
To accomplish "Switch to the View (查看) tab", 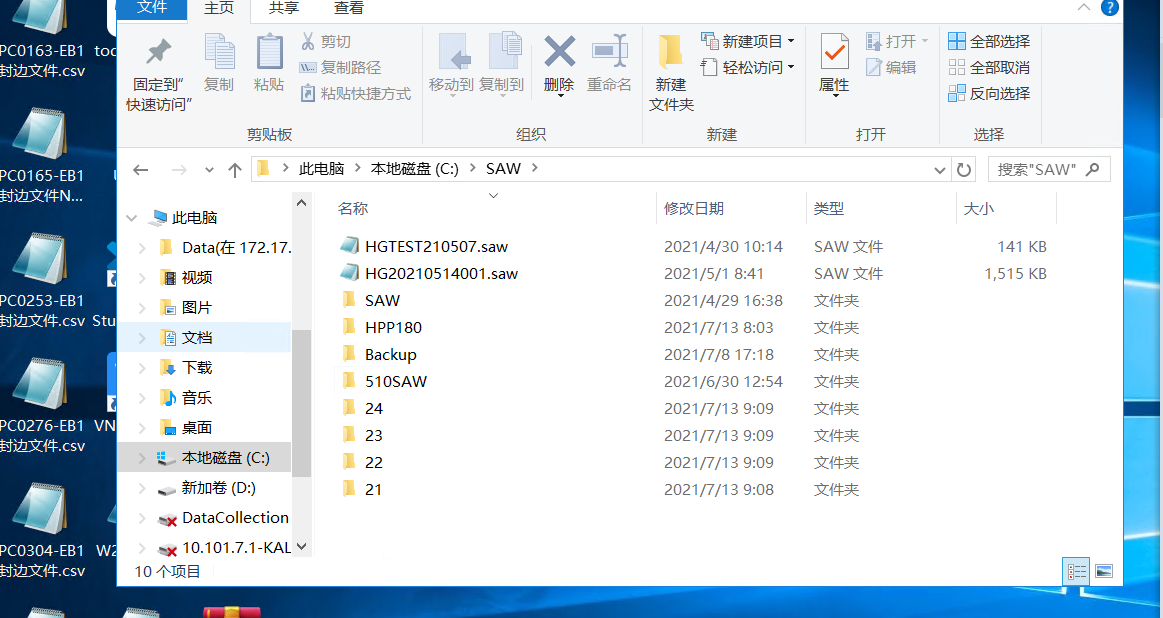I will click(x=349, y=8).
